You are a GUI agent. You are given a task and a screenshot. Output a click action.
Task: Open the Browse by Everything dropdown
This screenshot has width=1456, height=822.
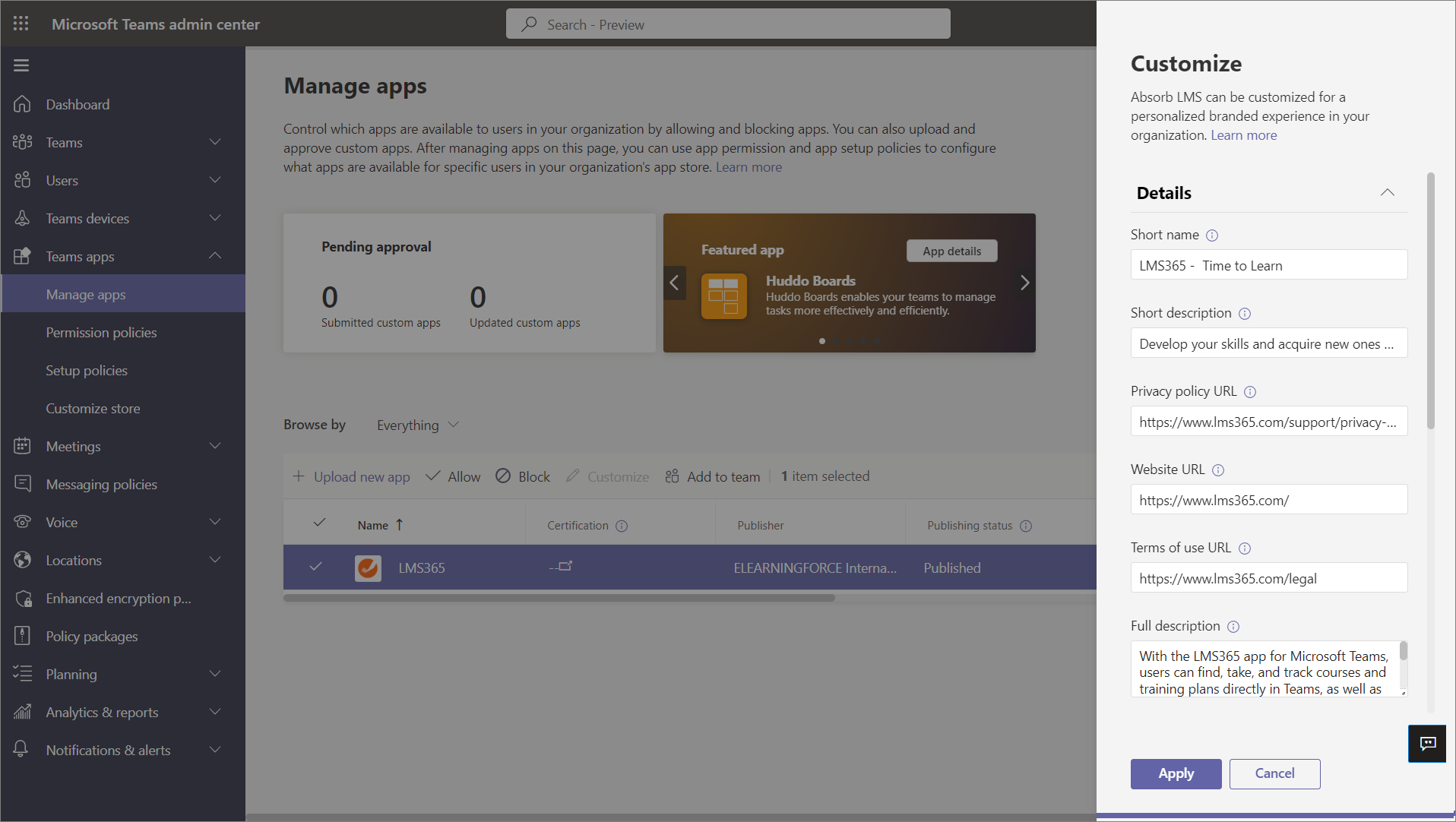(418, 425)
